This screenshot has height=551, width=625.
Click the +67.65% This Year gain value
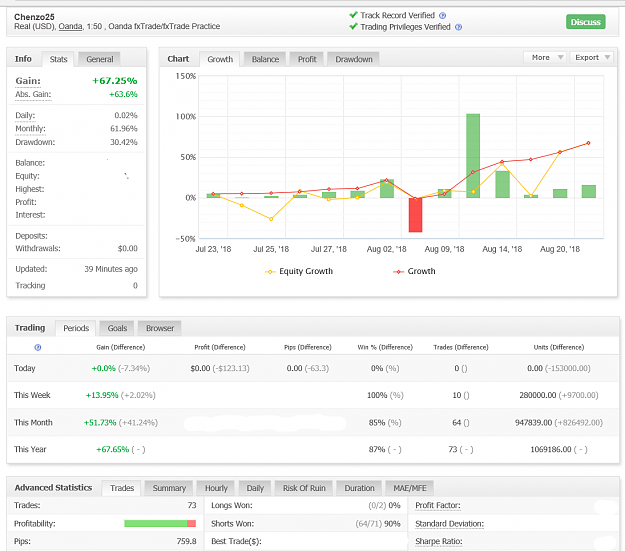tap(113, 449)
